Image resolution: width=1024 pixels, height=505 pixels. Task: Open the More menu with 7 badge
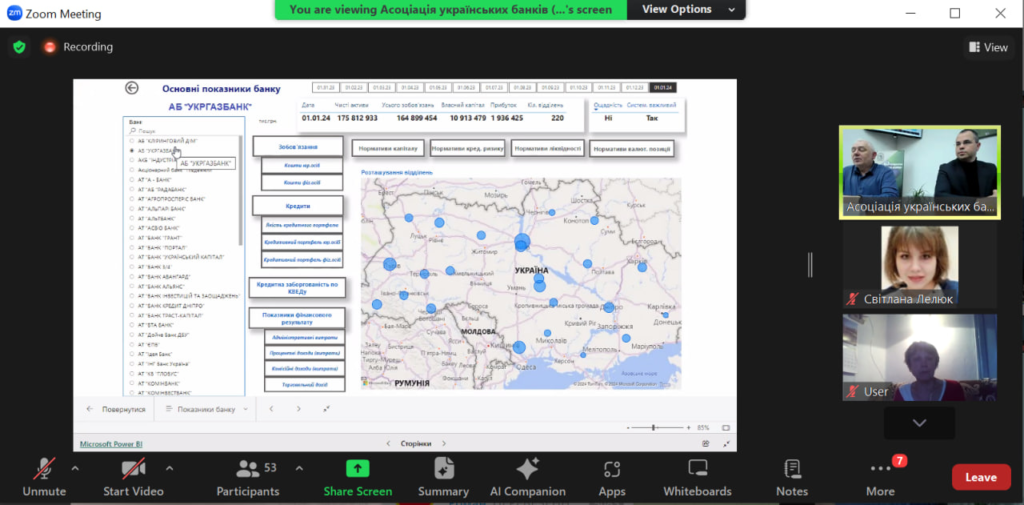point(880,478)
